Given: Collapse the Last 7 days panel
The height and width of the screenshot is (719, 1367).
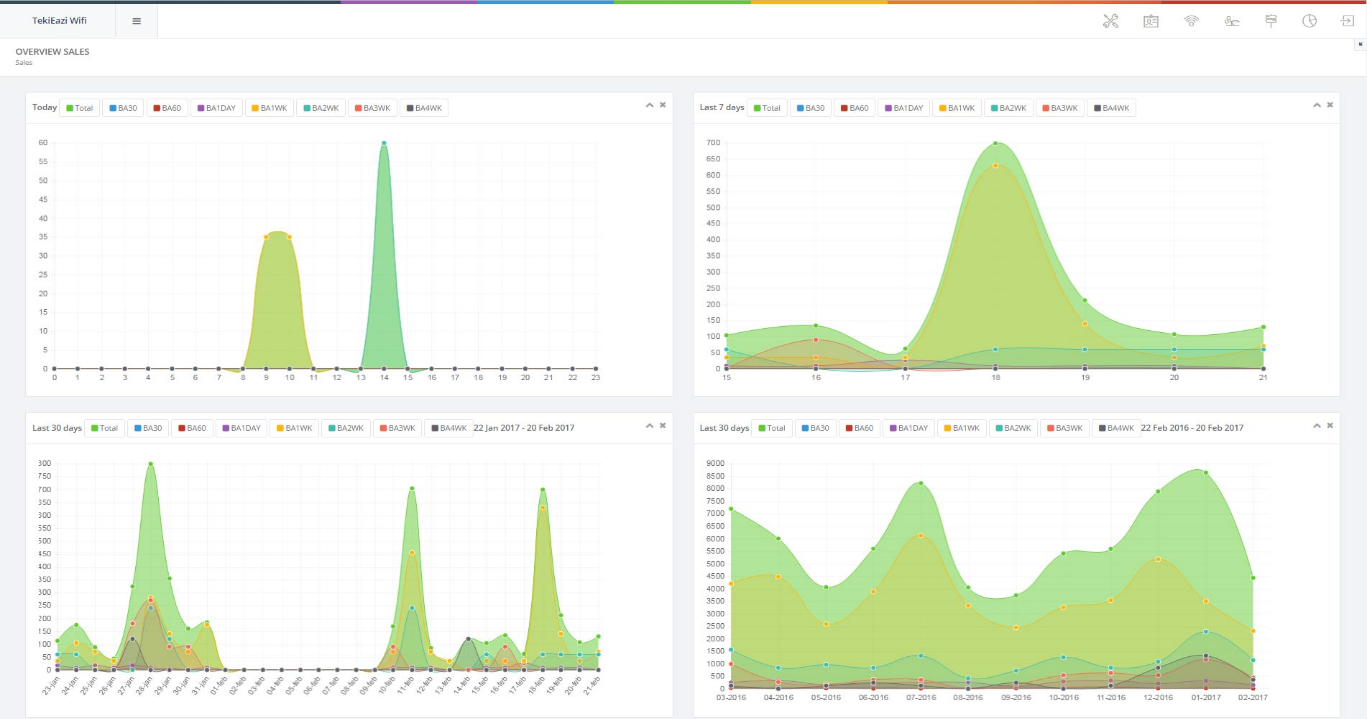Looking at the screenshot, I should point(1317,104).
